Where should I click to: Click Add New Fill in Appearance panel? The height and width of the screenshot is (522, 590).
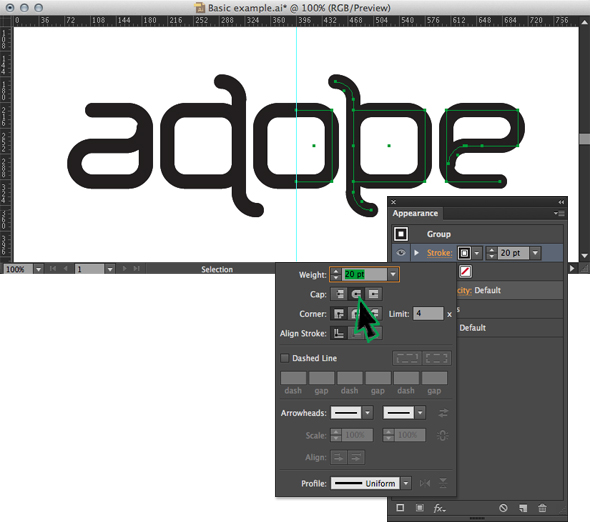tap(420, 508)
